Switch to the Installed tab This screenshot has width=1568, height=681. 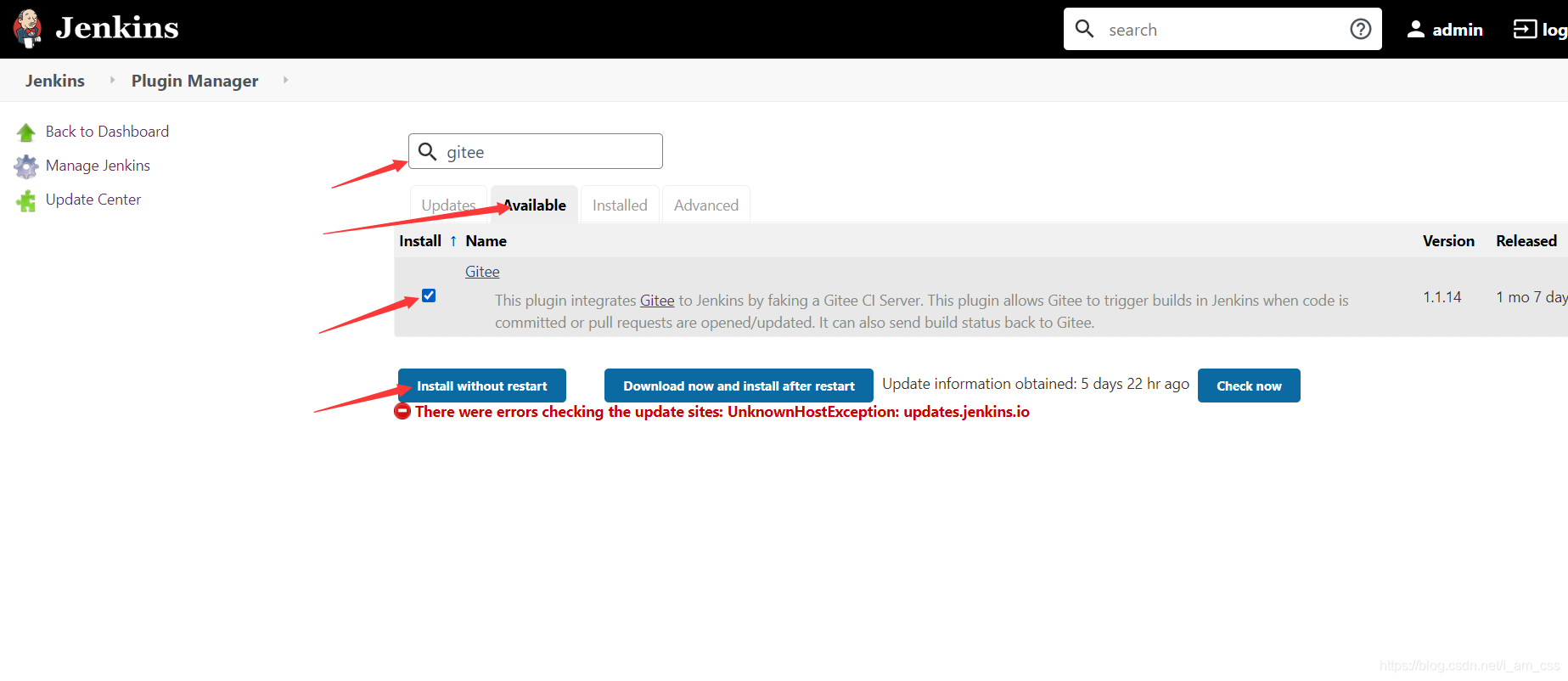point(620,205)
